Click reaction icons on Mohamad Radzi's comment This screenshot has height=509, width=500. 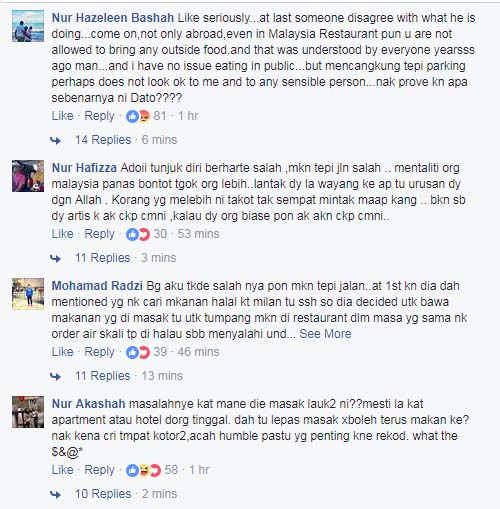[138, 352]
